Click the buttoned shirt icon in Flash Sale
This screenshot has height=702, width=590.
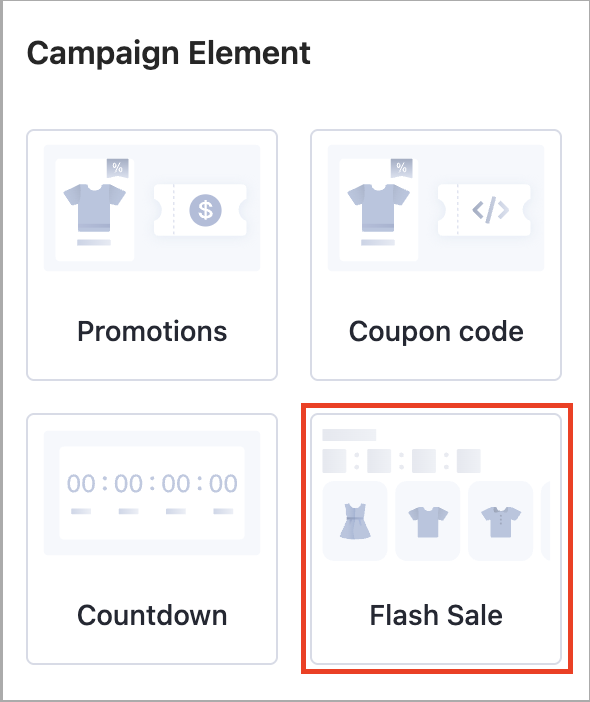coord(501,522)
